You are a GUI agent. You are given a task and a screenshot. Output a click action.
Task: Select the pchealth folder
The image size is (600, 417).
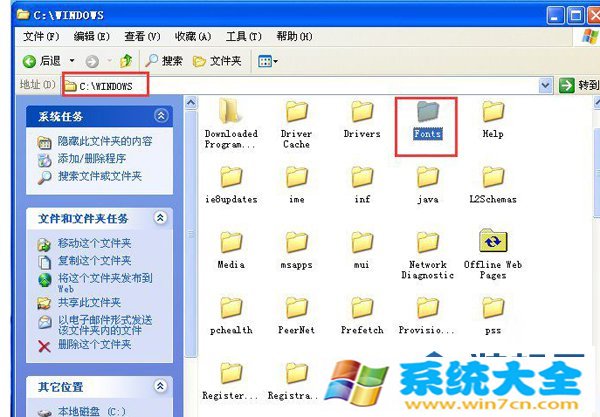(231, 316)
